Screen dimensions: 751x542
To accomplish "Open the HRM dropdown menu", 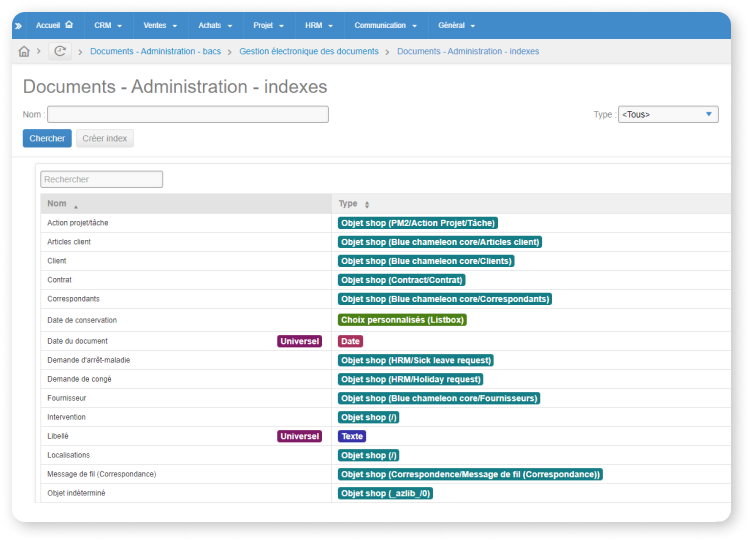I will coord(319,25).
